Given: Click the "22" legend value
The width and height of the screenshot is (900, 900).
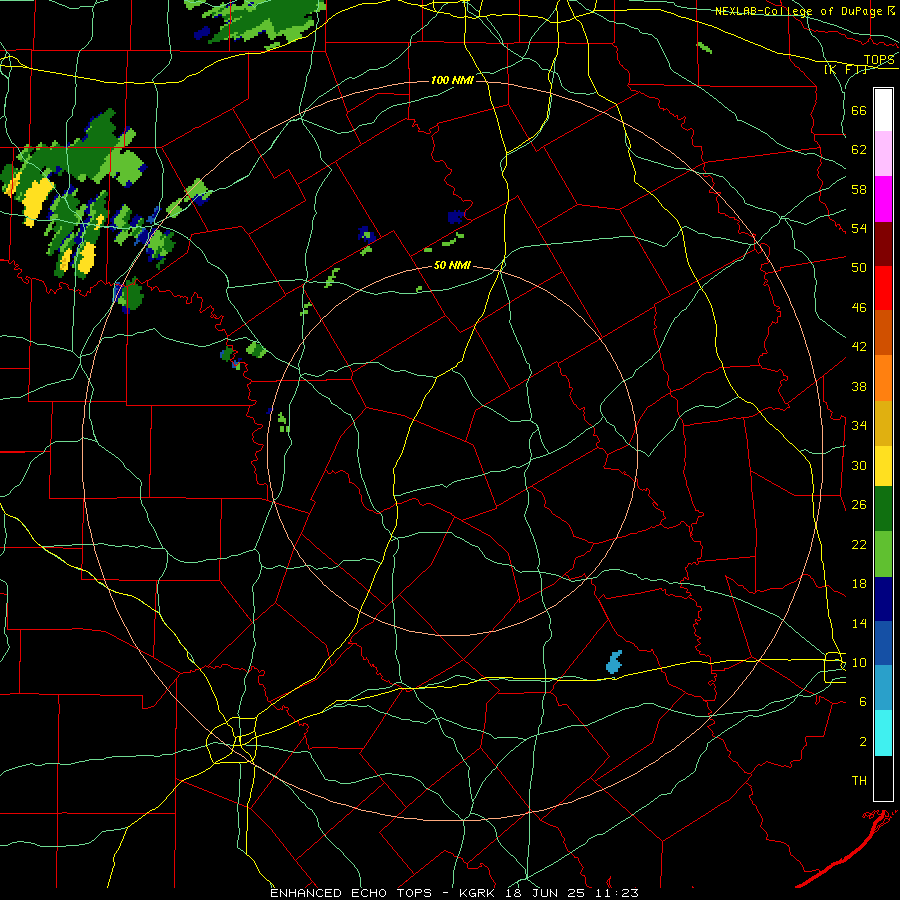Looking at the screenshot, I should pos(859,544).
